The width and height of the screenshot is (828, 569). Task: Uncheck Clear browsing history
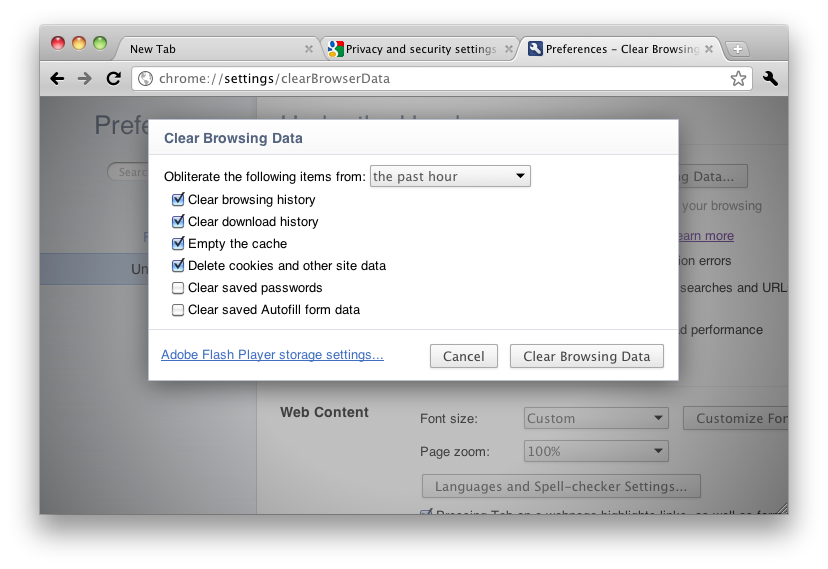(x=178, y=200)
